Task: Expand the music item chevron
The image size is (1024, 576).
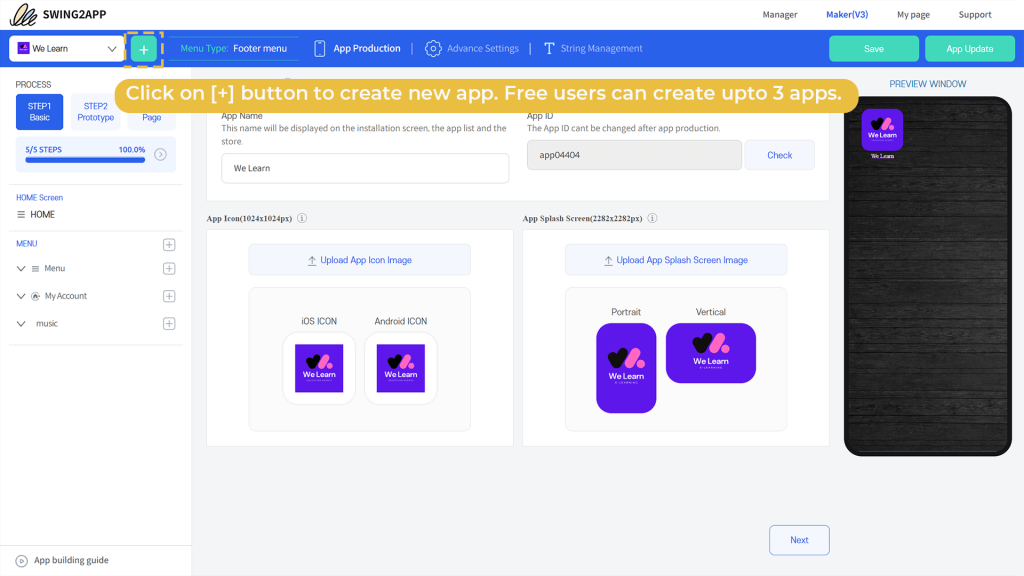Action: coord(21,323)
